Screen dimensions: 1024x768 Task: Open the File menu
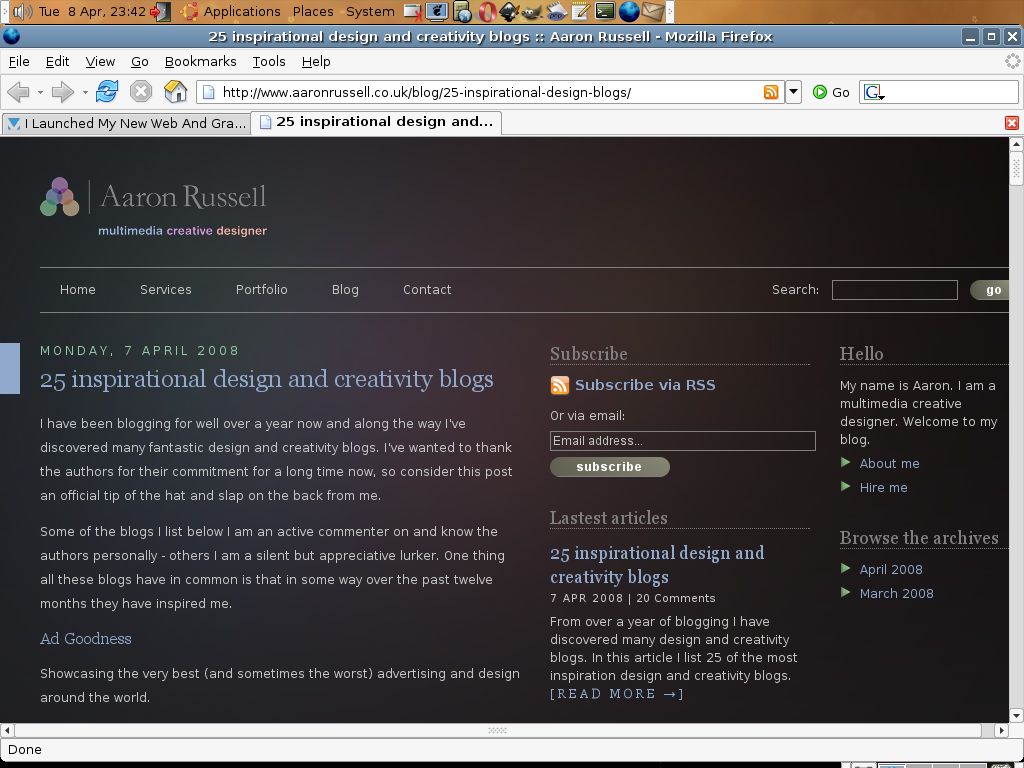[x=19, y=61]
